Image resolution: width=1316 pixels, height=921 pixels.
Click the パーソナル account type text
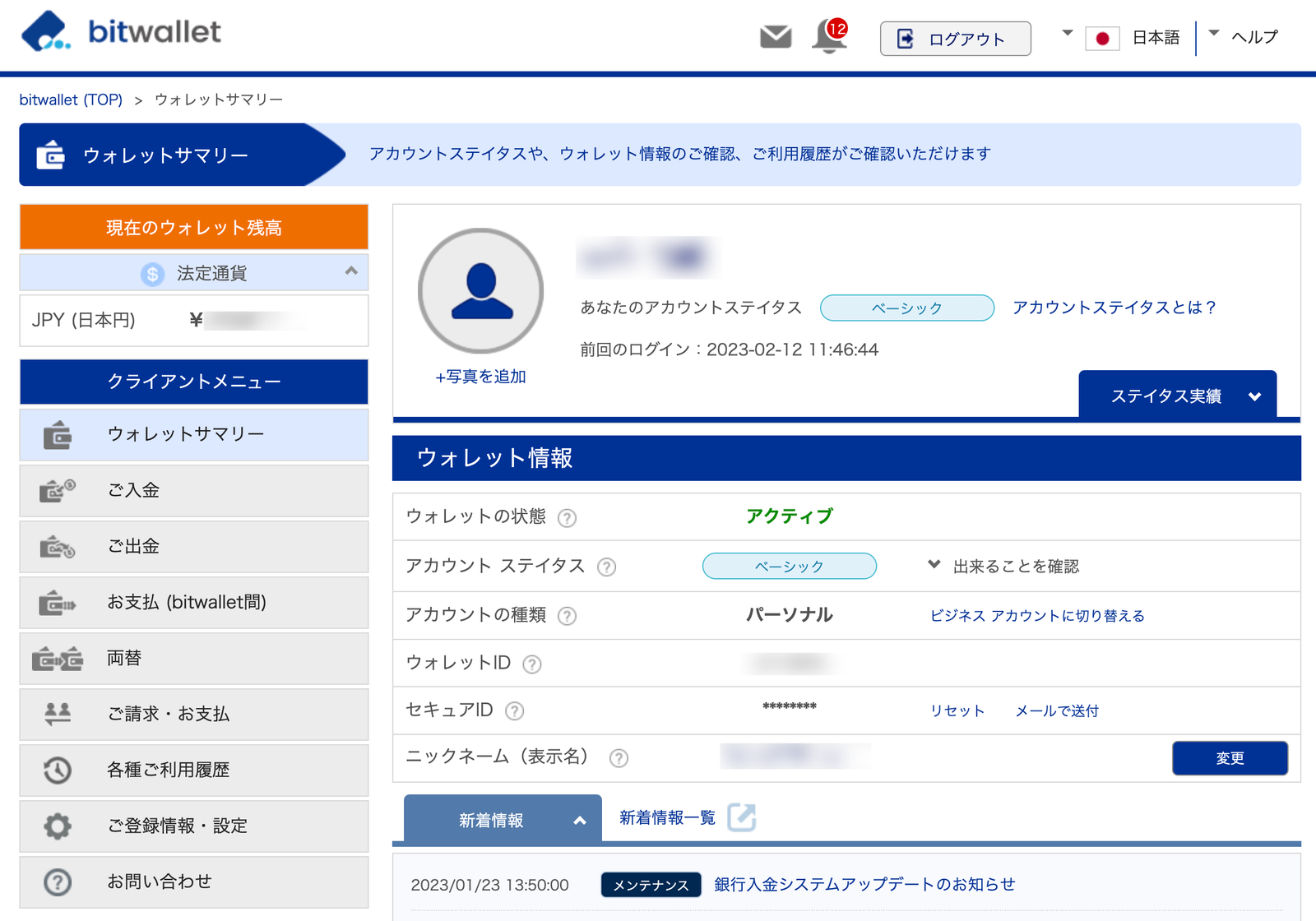click(790, 615)
